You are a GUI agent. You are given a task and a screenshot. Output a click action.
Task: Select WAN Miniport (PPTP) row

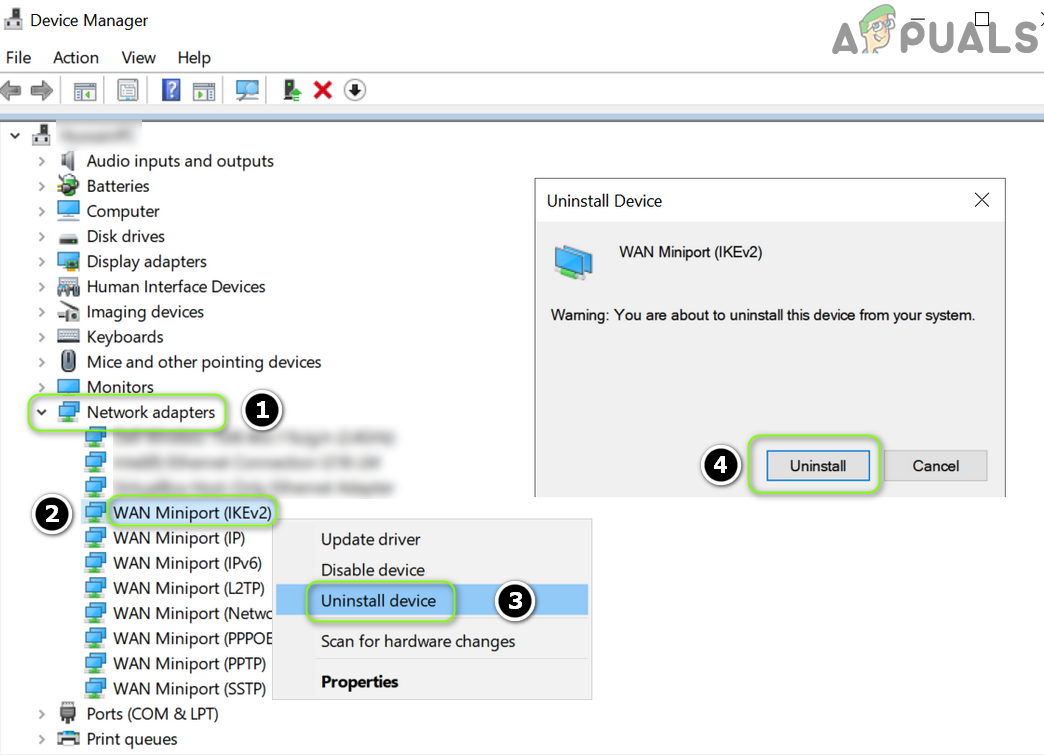(x=189, y=663)
